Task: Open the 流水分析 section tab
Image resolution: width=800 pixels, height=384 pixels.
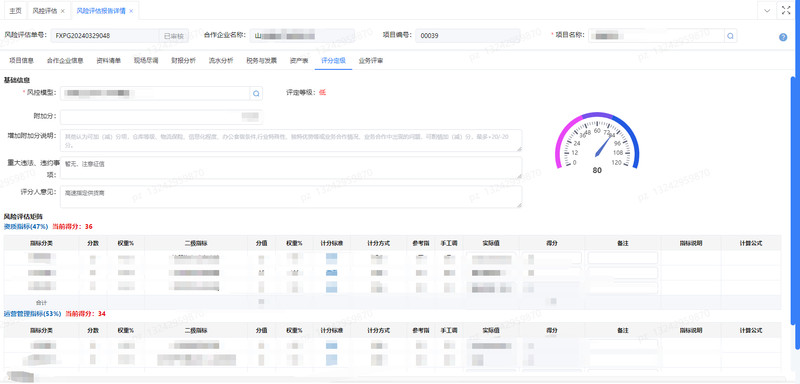Action: coord(221,60)
